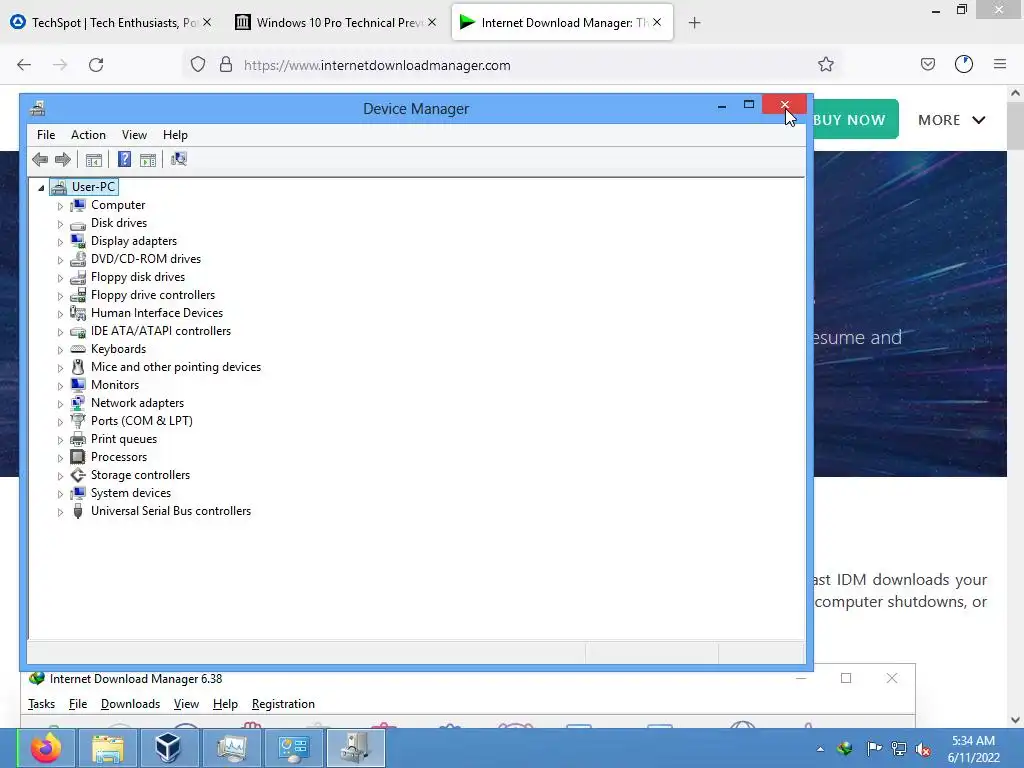
Task: Close the Windows 10 Pro Technical Preview tab
Action: click(432, 22)
